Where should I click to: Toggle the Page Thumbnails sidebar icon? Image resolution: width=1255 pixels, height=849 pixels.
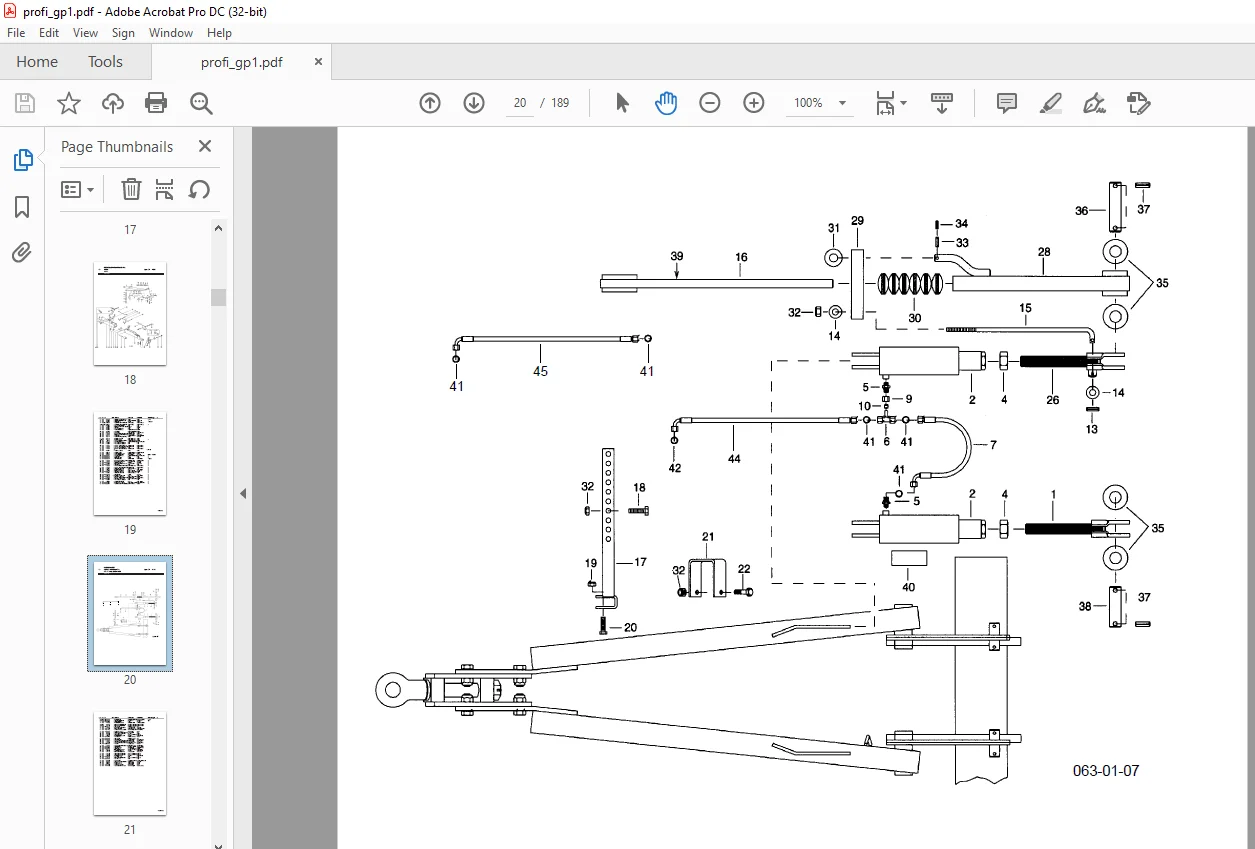22,160
